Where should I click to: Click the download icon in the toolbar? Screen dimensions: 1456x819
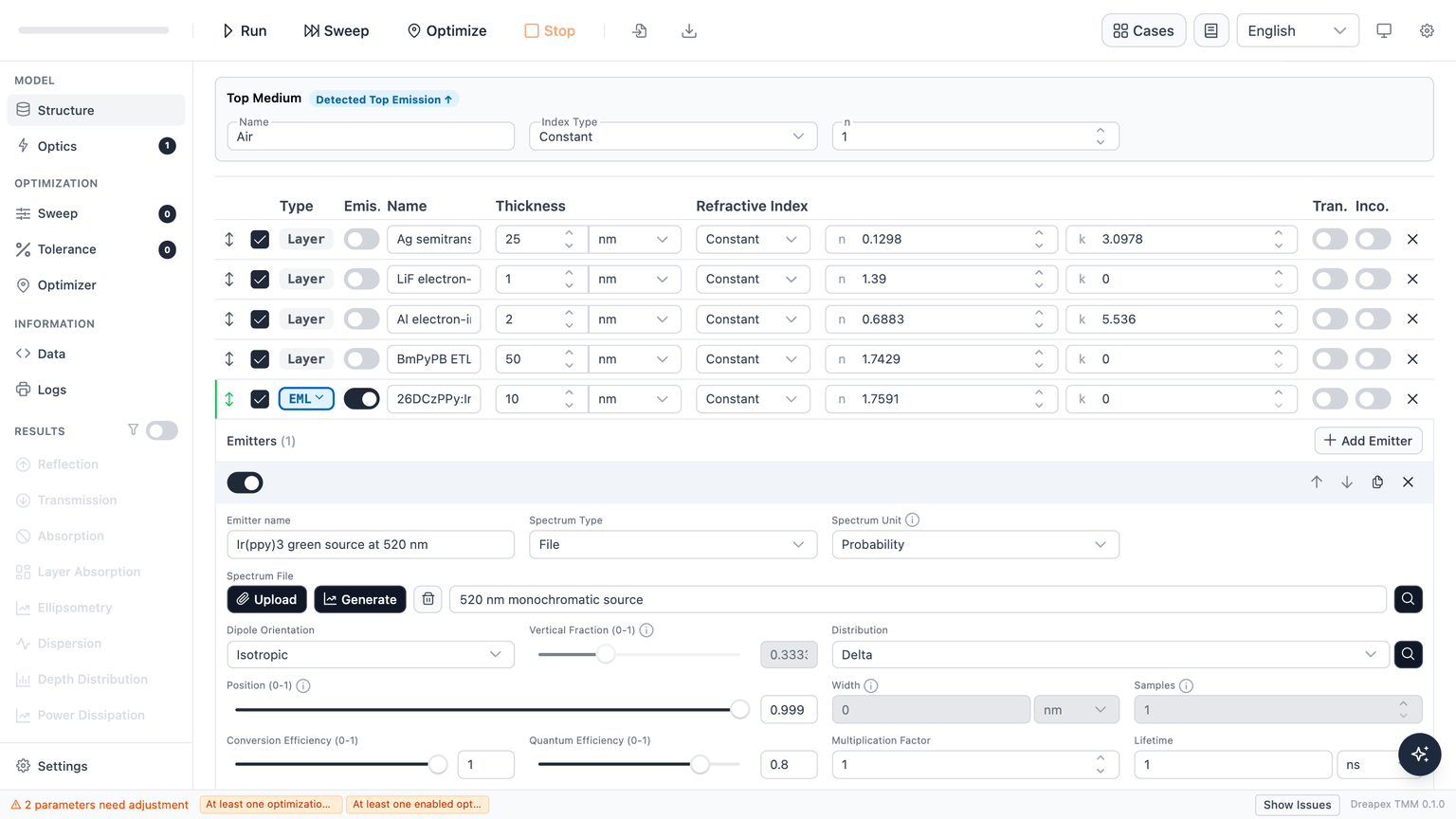[689, 31]
